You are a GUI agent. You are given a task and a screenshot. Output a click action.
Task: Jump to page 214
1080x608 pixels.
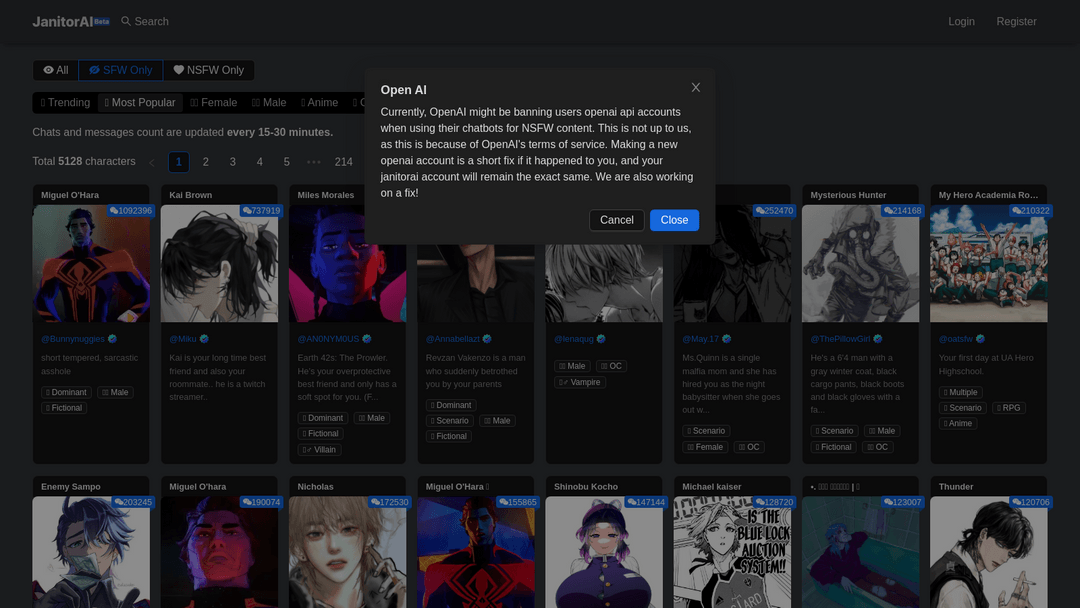[344, 162]
